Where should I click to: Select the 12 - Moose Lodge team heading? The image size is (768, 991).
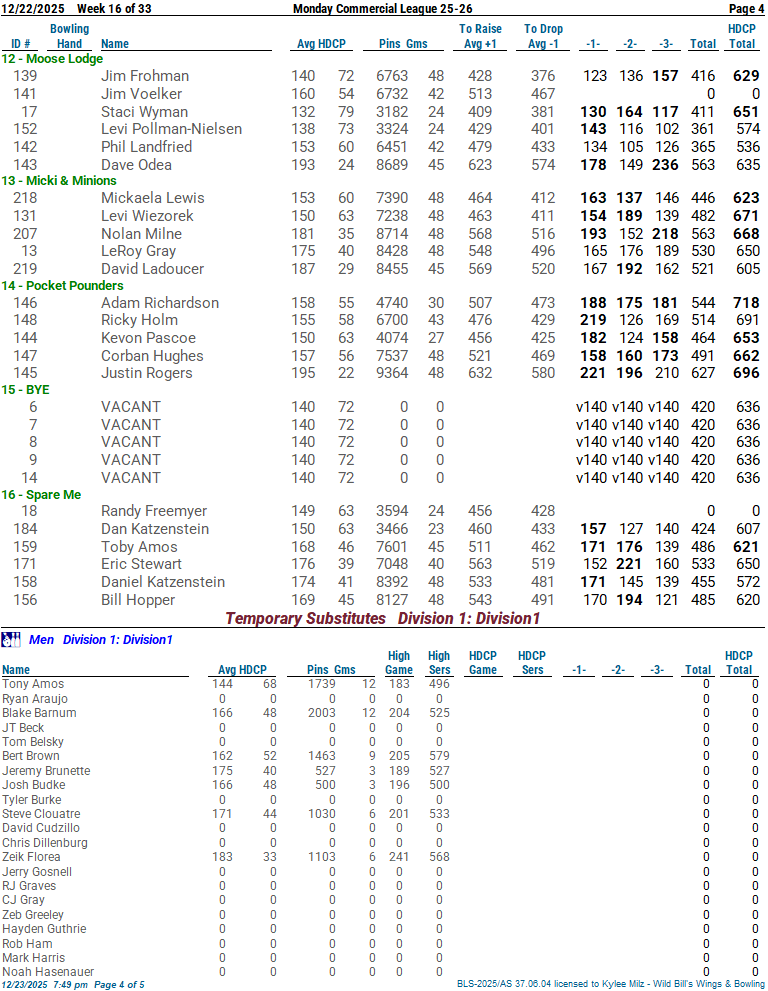pos(52,59)
